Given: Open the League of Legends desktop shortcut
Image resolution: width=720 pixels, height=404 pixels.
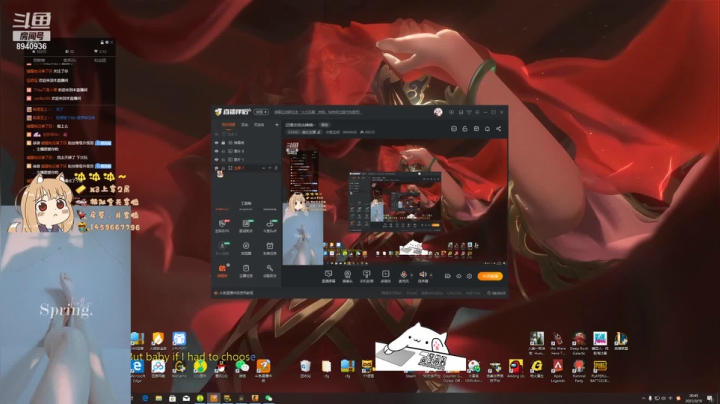Looking at the screenshot, I should pos(621,342).
